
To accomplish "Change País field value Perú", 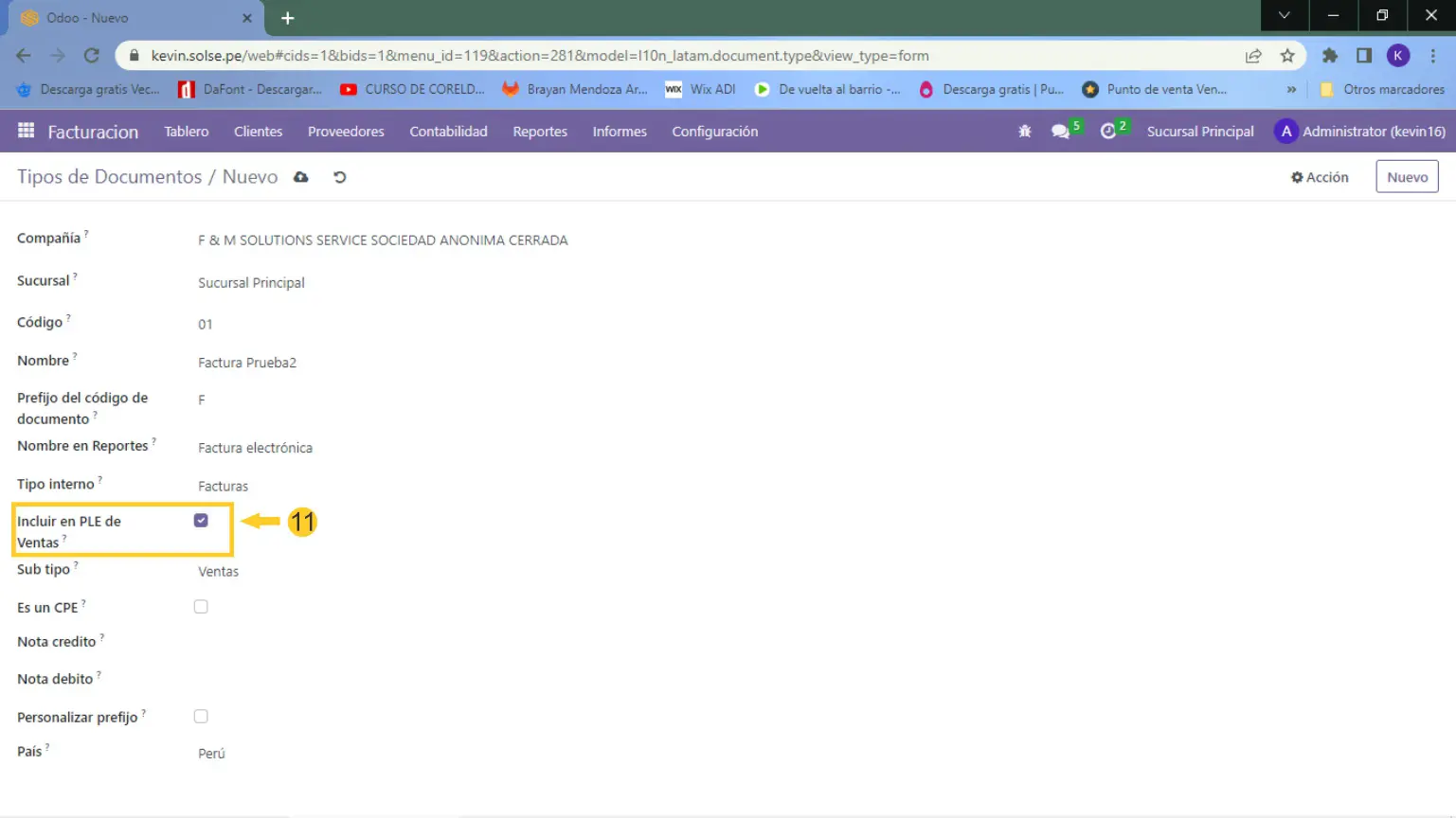I will point(211,754).
